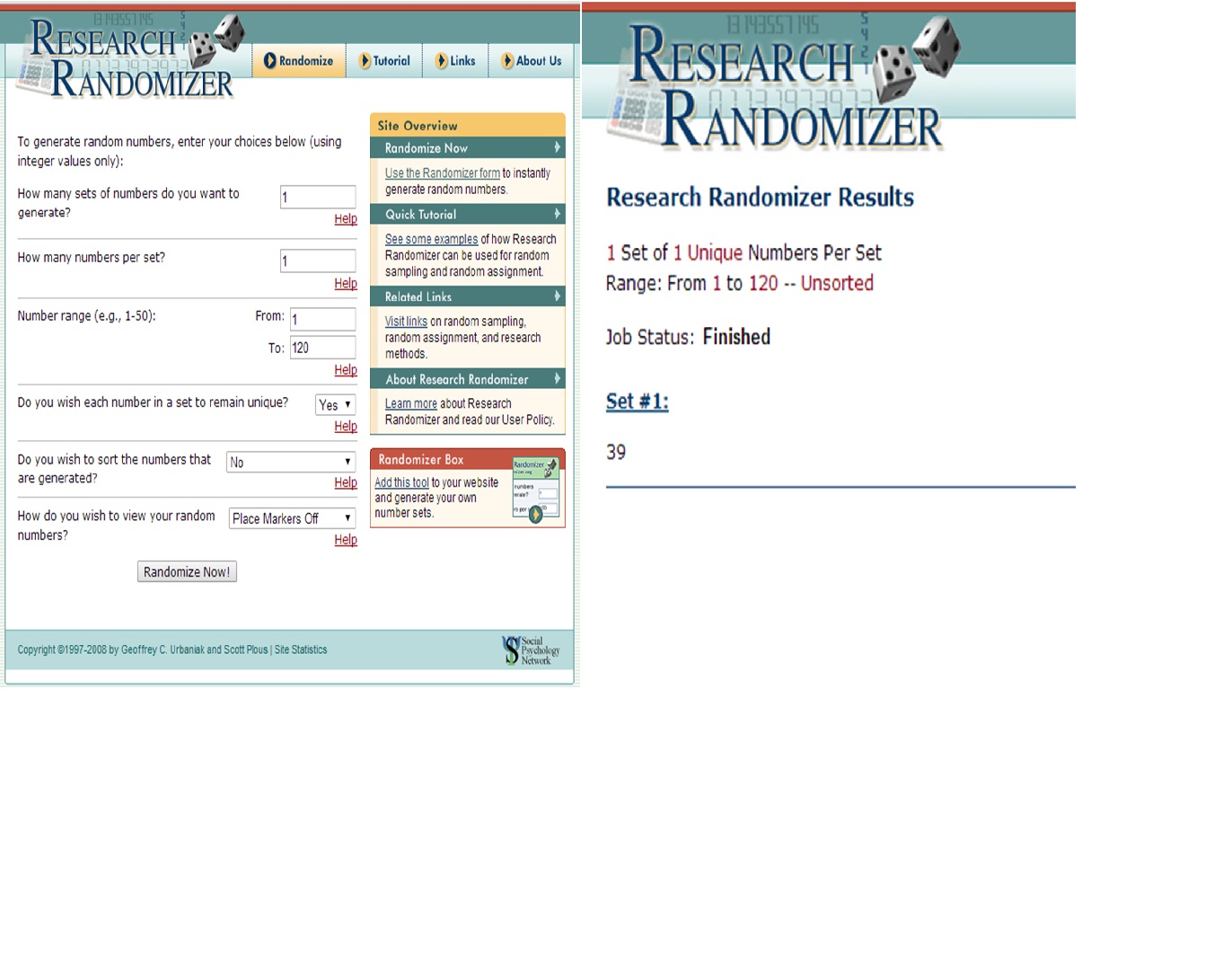
Task: Focus the number of sets input field
Action: (x=318, y=197)
